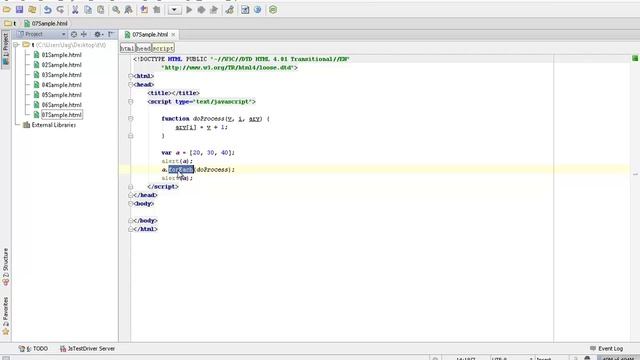The image size is (640, 360).
Task: Open the run configuration dropdown
Action: click(174, 9)
